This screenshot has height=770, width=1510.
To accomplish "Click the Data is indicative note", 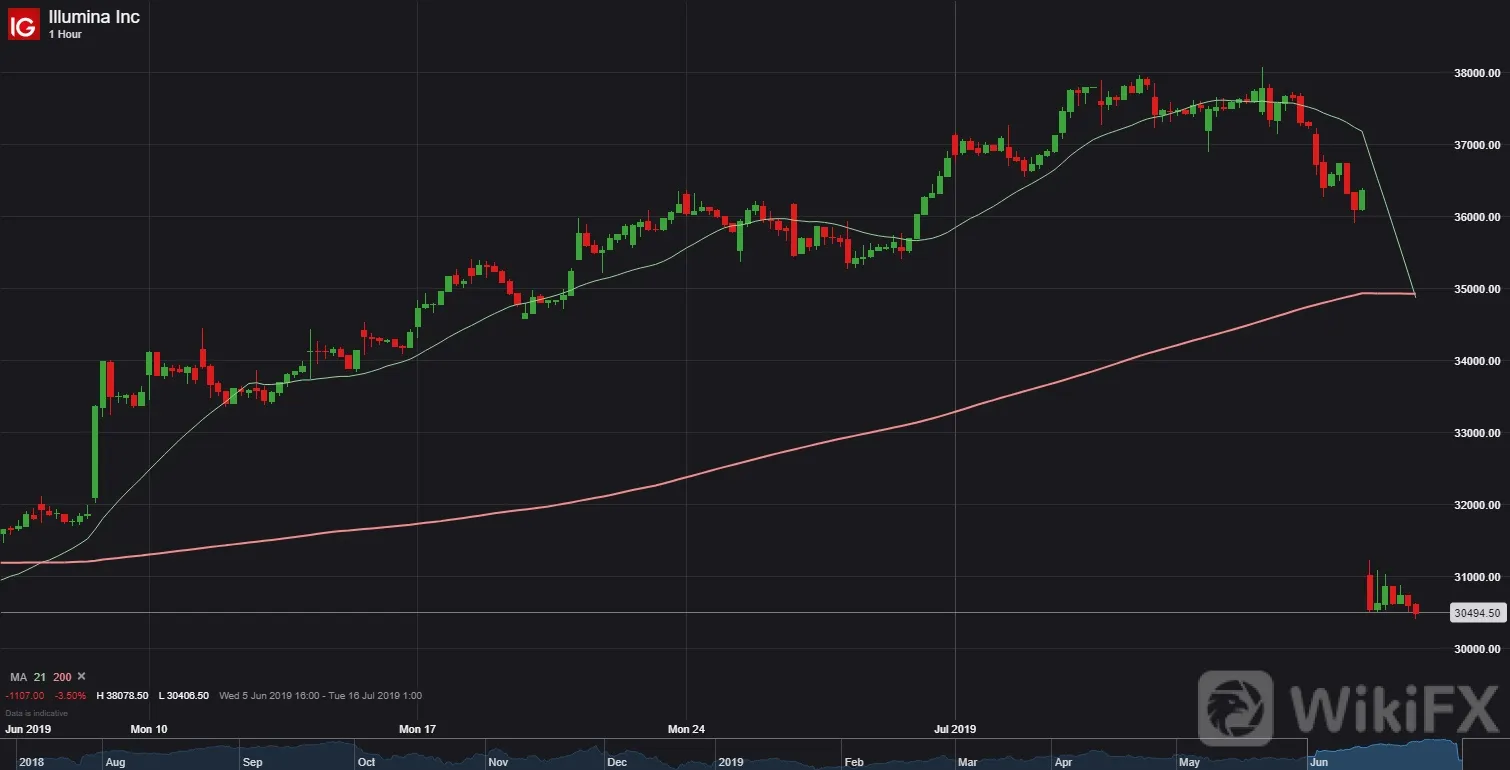I will [36, 713].
